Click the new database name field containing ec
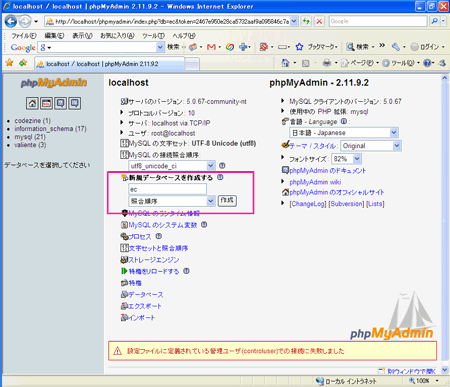Viewport: 450px width, 387px height. pos(167,189)
